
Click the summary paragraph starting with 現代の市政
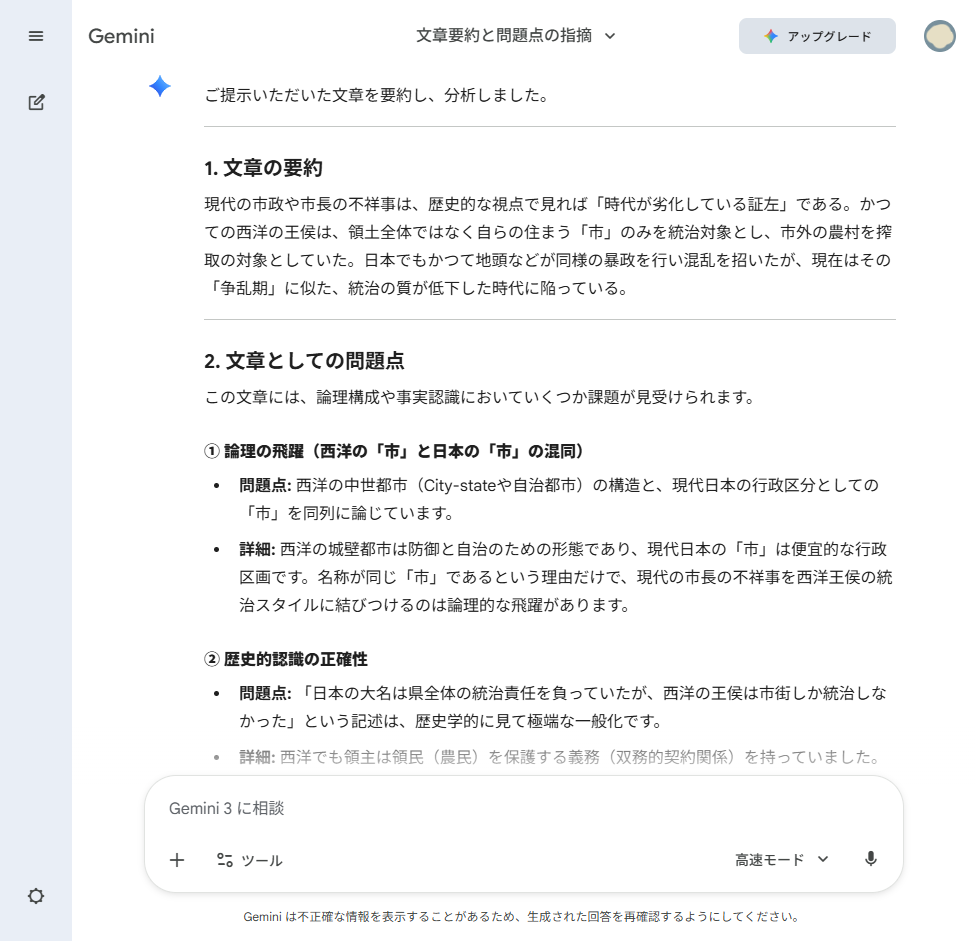[x=548, y=246]
